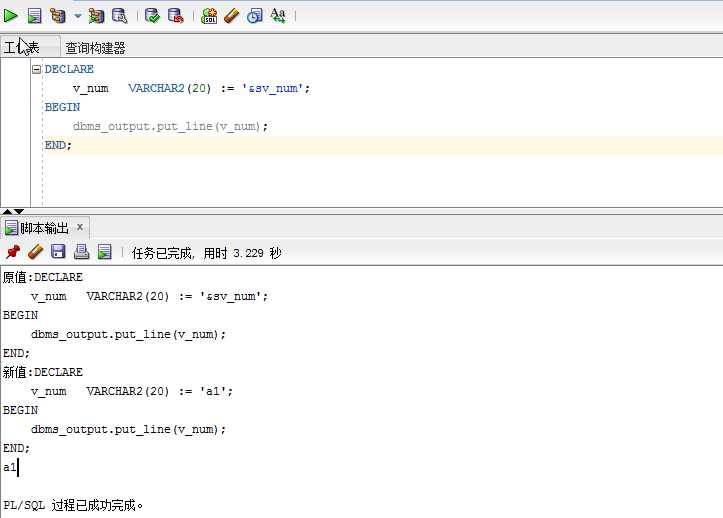Click the 新值:DECLARE line in the output

(43, 372)
